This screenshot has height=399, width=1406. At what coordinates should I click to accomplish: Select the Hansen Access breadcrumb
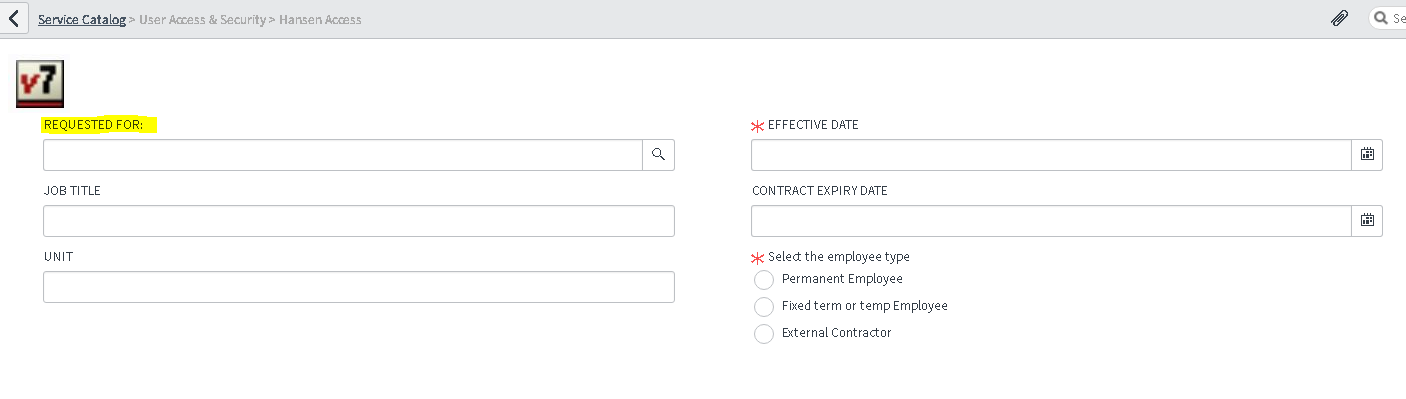319,20
